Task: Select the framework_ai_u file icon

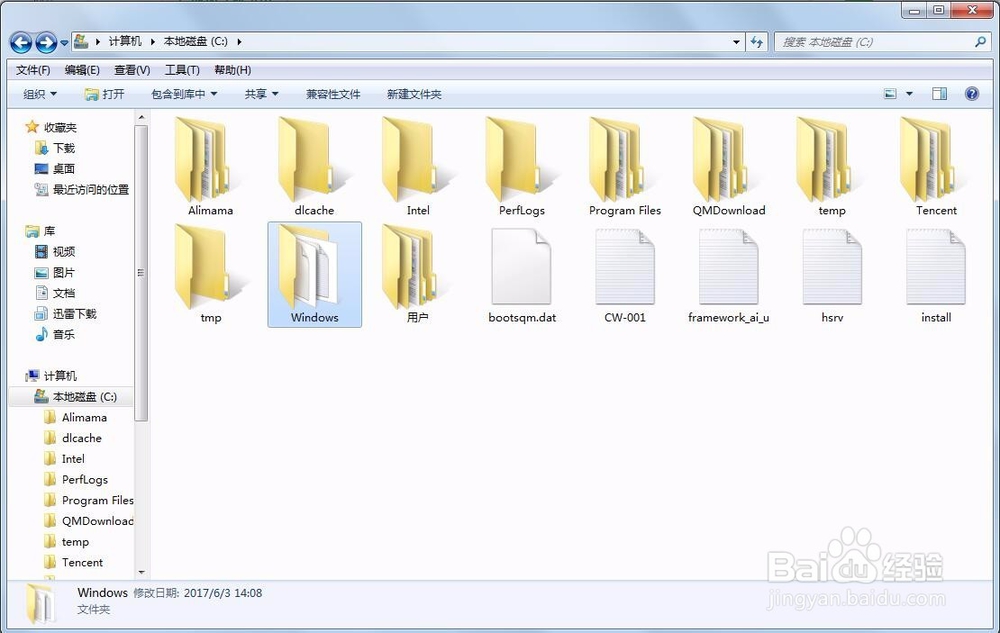Action: click(x=728, y=267)
